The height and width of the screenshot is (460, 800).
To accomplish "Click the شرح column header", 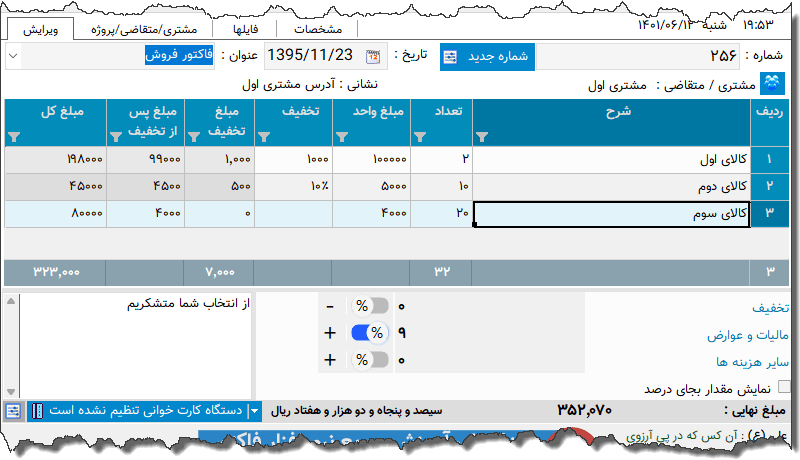I will click(x=611, y=122).
